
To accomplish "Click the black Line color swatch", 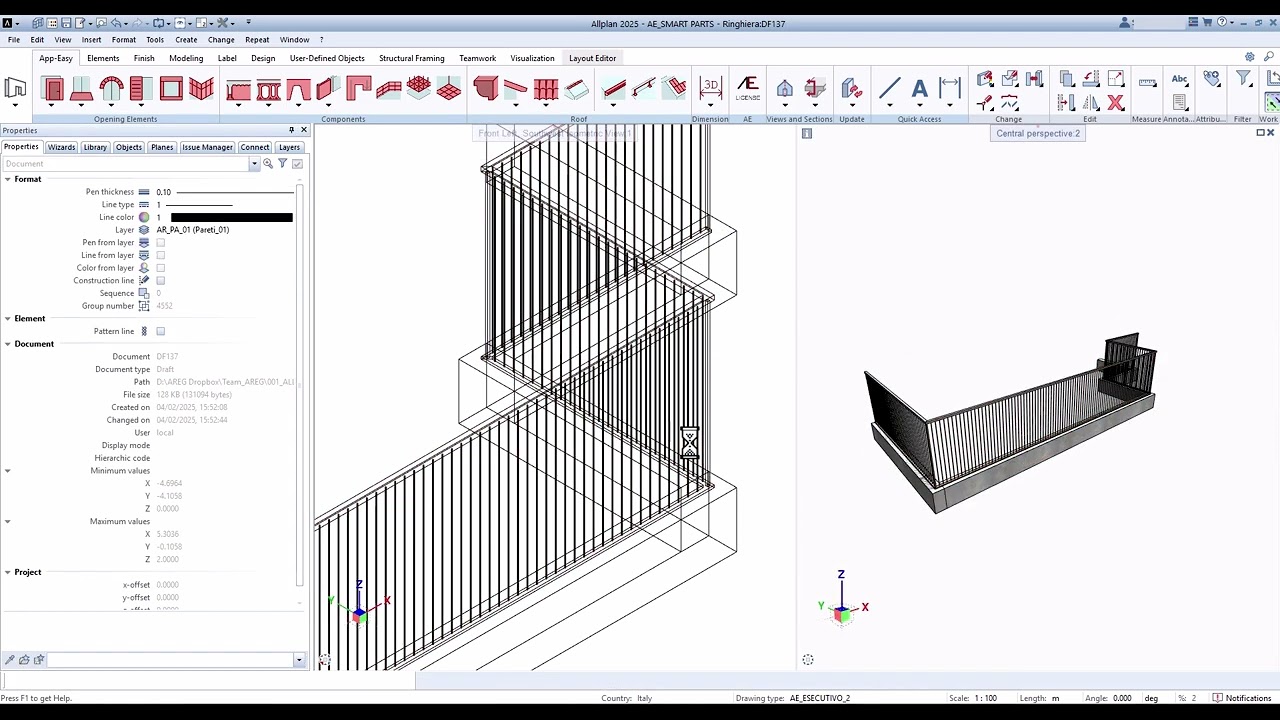I will coord(231,217).
